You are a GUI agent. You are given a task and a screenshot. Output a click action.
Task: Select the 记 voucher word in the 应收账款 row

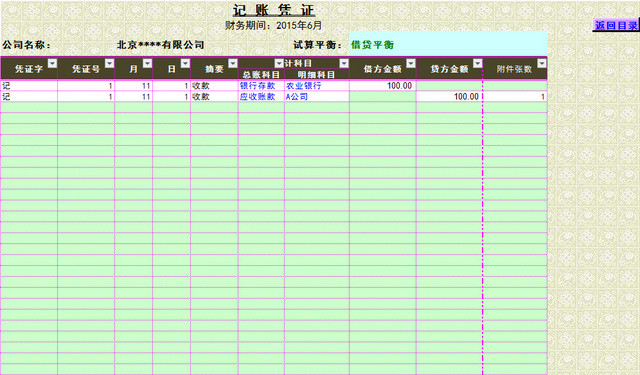tap(29, 97)
